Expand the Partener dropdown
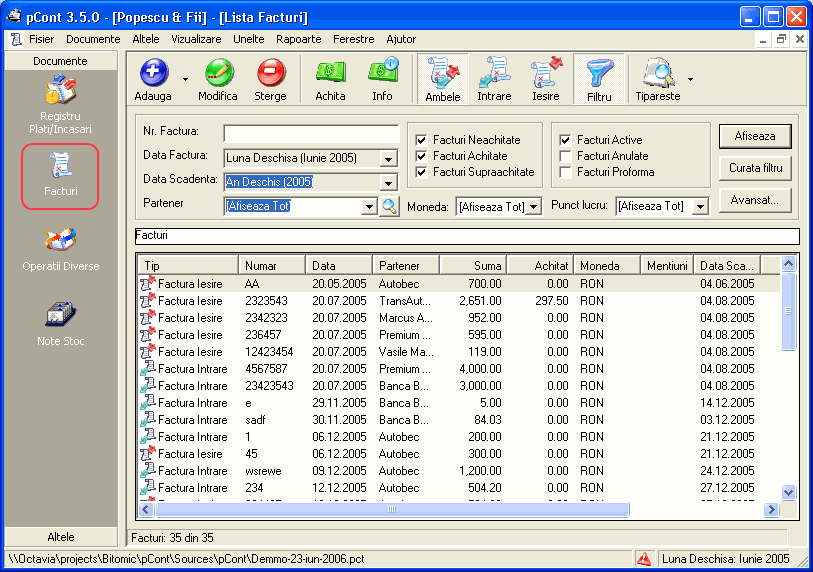This screenshot has width=813, height=572. pos(369,206)
